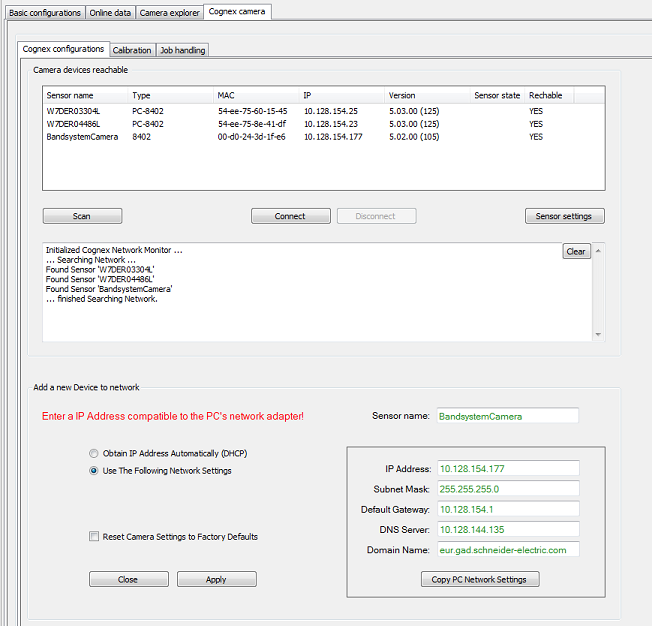652x626 pixels.
Task: Select sensor W7DER03304L in the table
Action: (x=74, y=111)
